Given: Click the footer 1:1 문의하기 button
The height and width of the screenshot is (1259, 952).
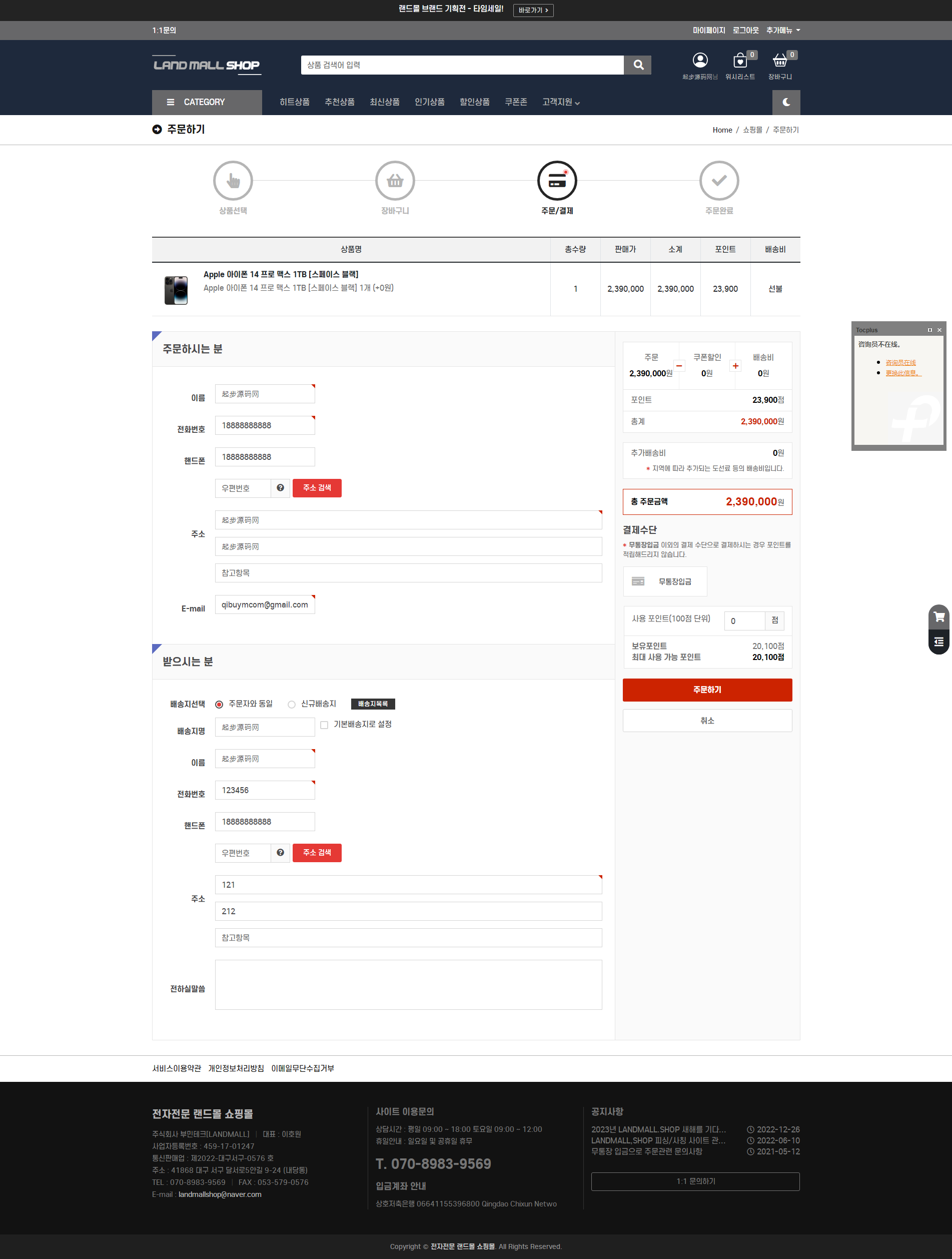Looking at the screenshot, I should (695, 1181).
